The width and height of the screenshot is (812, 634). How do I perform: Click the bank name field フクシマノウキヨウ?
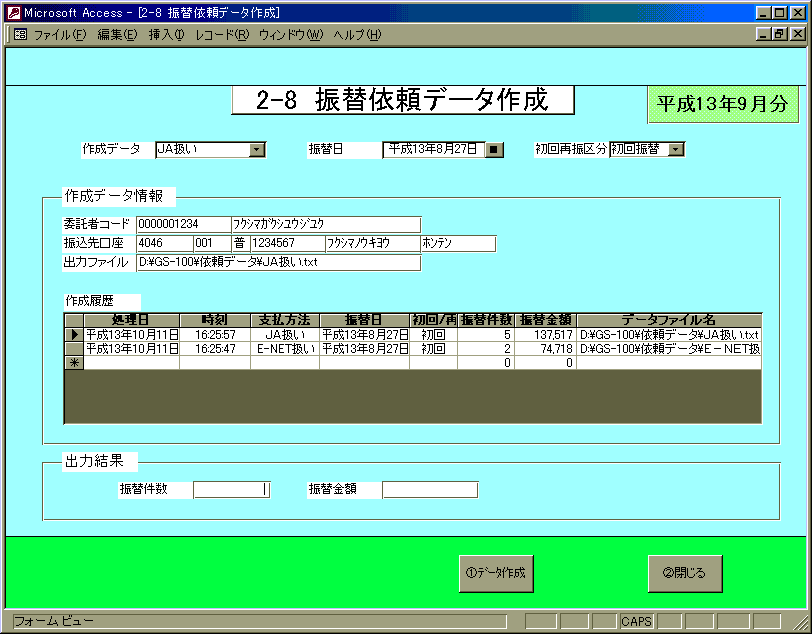(x=372, y=243)
